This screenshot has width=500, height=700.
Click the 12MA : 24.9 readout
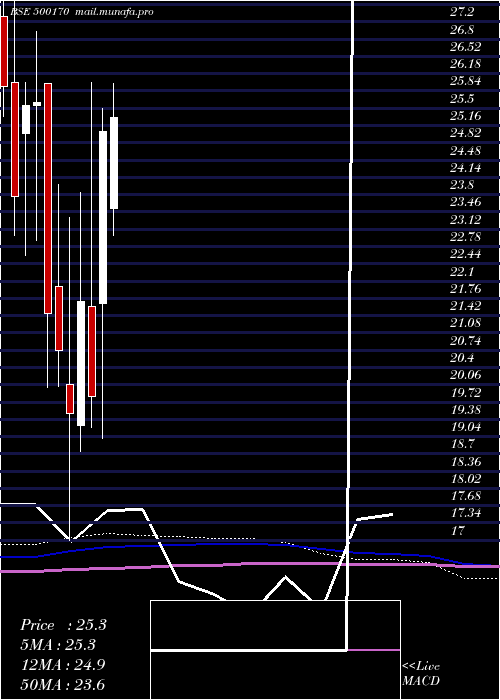click(x=63, y=665)
